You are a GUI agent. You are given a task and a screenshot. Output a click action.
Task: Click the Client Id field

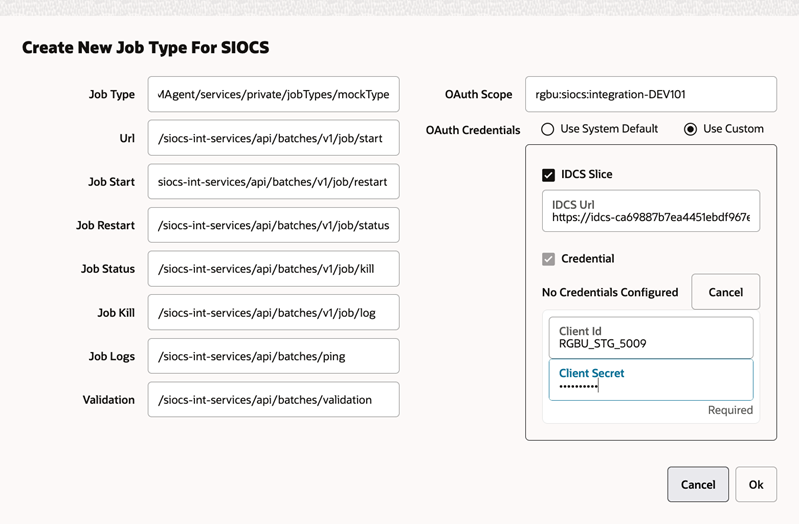pyautogui.click(x=651, y=337)
